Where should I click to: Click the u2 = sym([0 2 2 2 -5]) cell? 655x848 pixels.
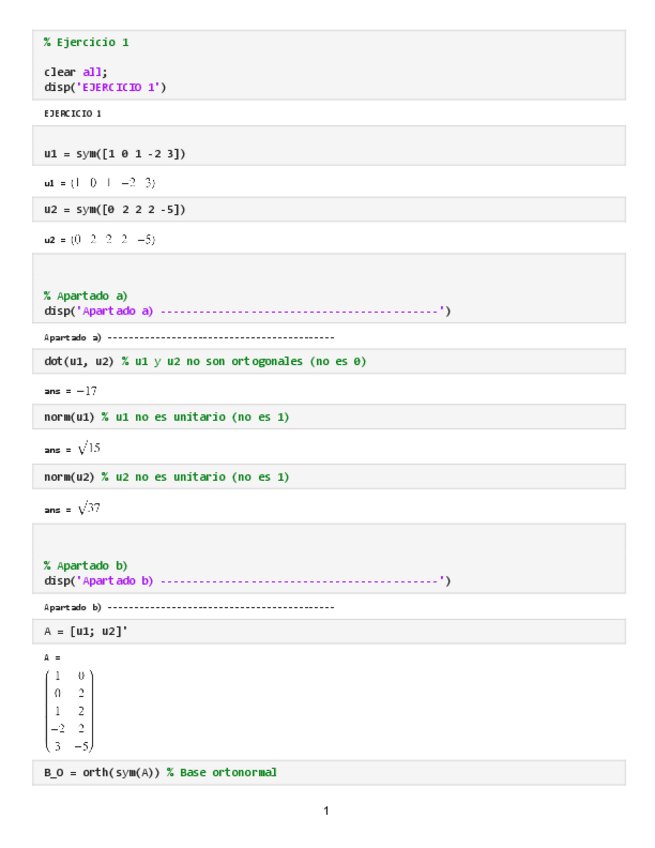click(115, 210)
